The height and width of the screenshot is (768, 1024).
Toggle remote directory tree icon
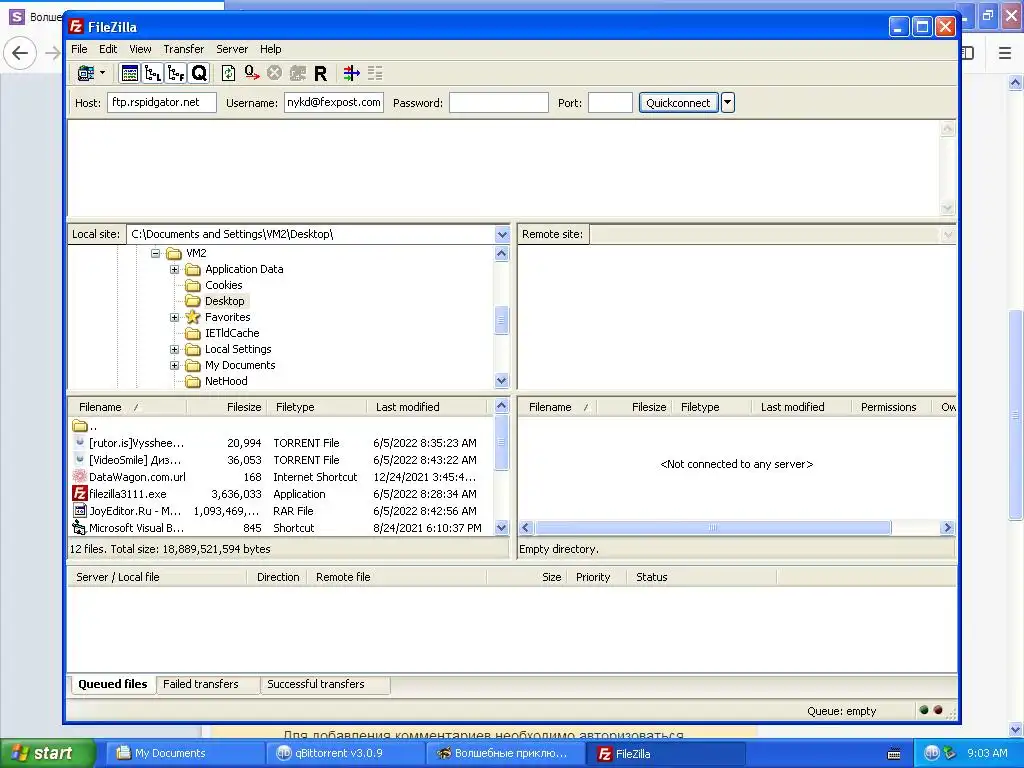point(176,73)
